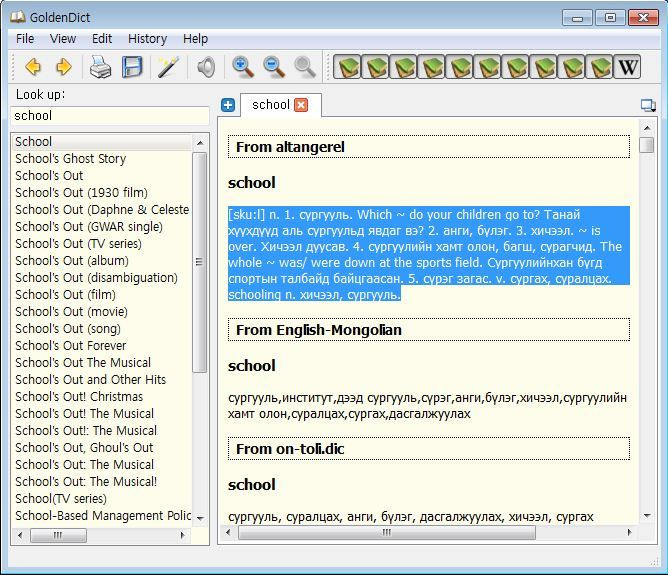Select 'School' in the word list
The width and height of the screenshot is (668, 575).
(x=102, y=141)
